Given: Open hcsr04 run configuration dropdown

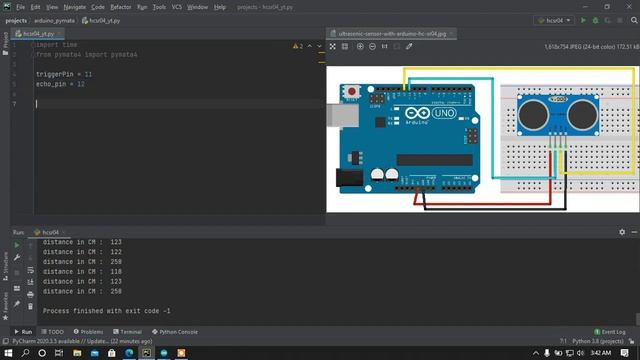Looking at the screenshot, I should [x=554, y=20].
